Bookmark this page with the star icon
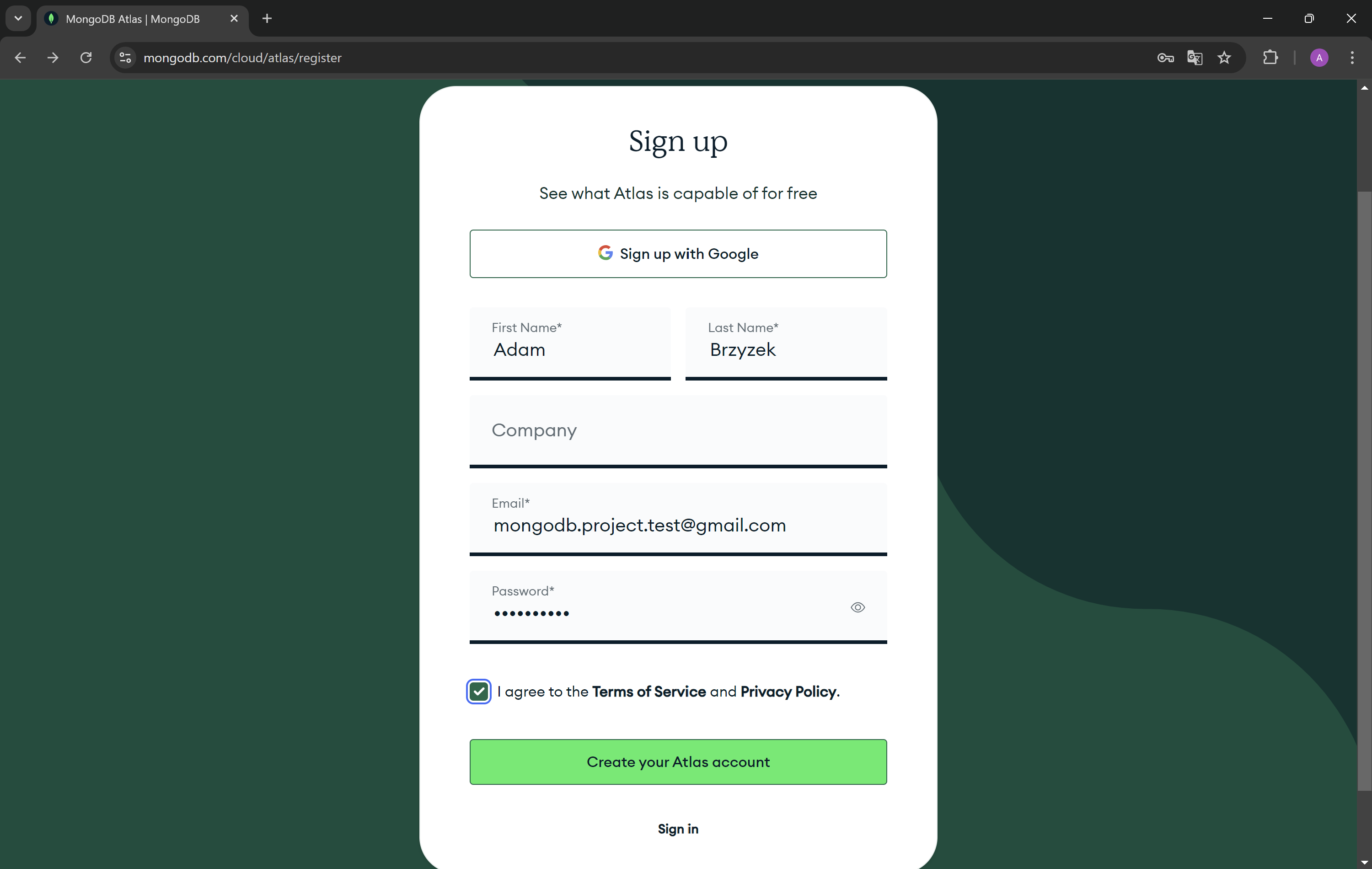Screen dimensions: 1372x869 (1224, 58)
